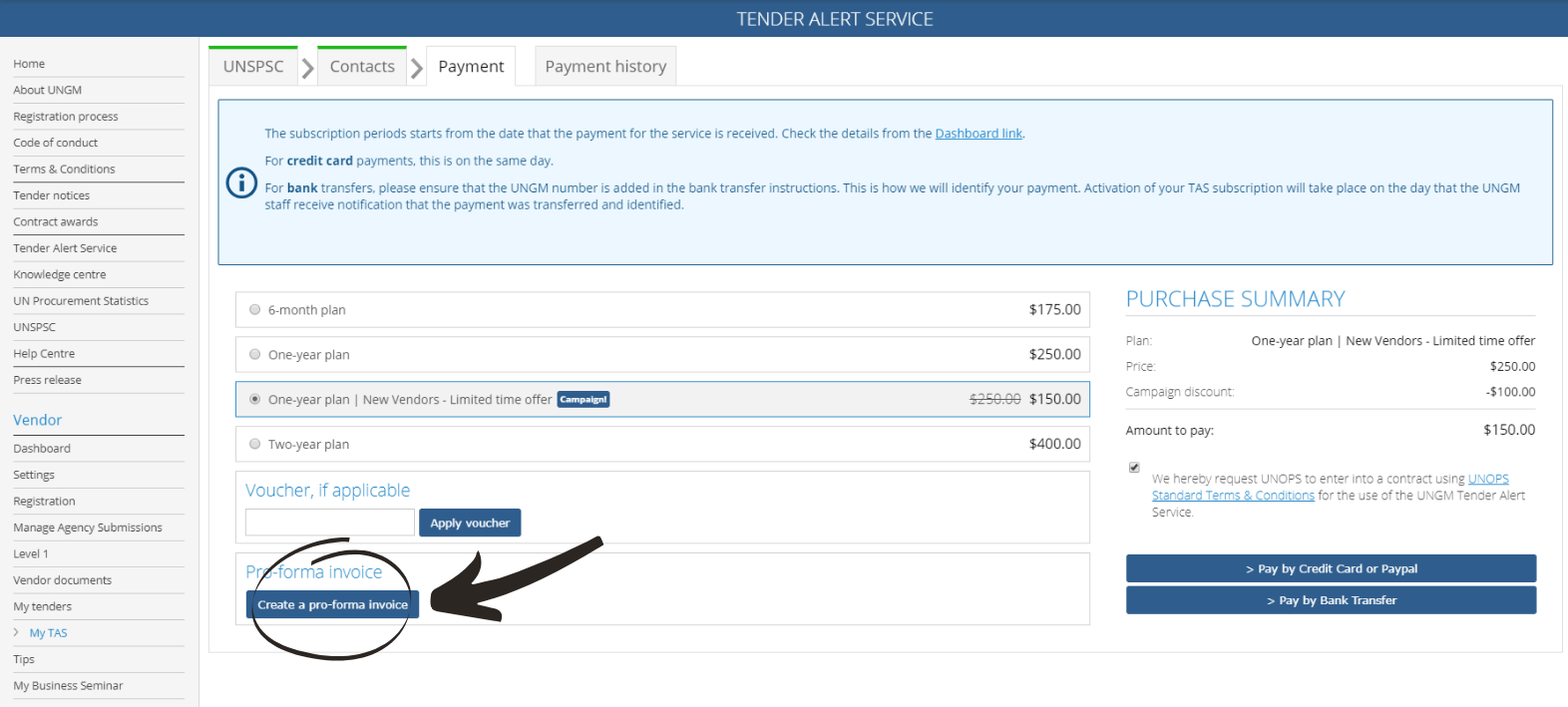Viewport: 1568px width, 707px height.
Task: Click the $150.00 discounted campaign price
Action: pyautogui.click(x=1054, y=399)
